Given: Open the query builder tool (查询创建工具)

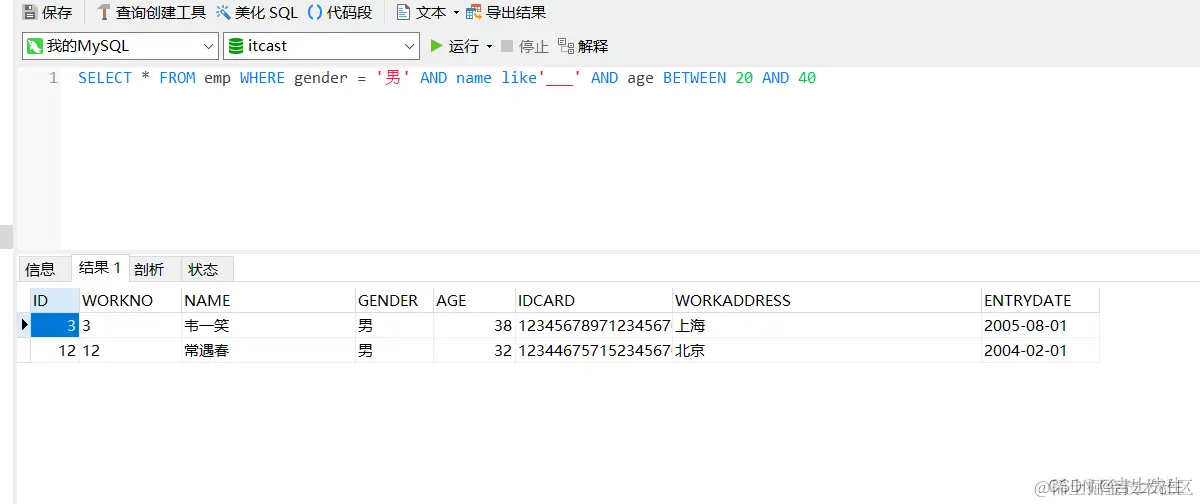Looking at the screenshot, I should (151, 13).
